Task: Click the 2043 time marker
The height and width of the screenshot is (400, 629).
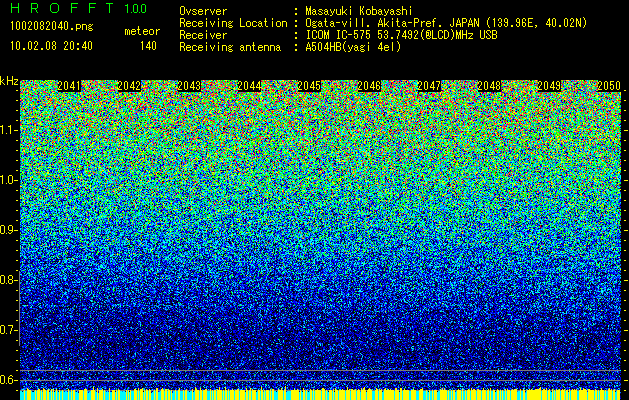Action: (189, 86)
